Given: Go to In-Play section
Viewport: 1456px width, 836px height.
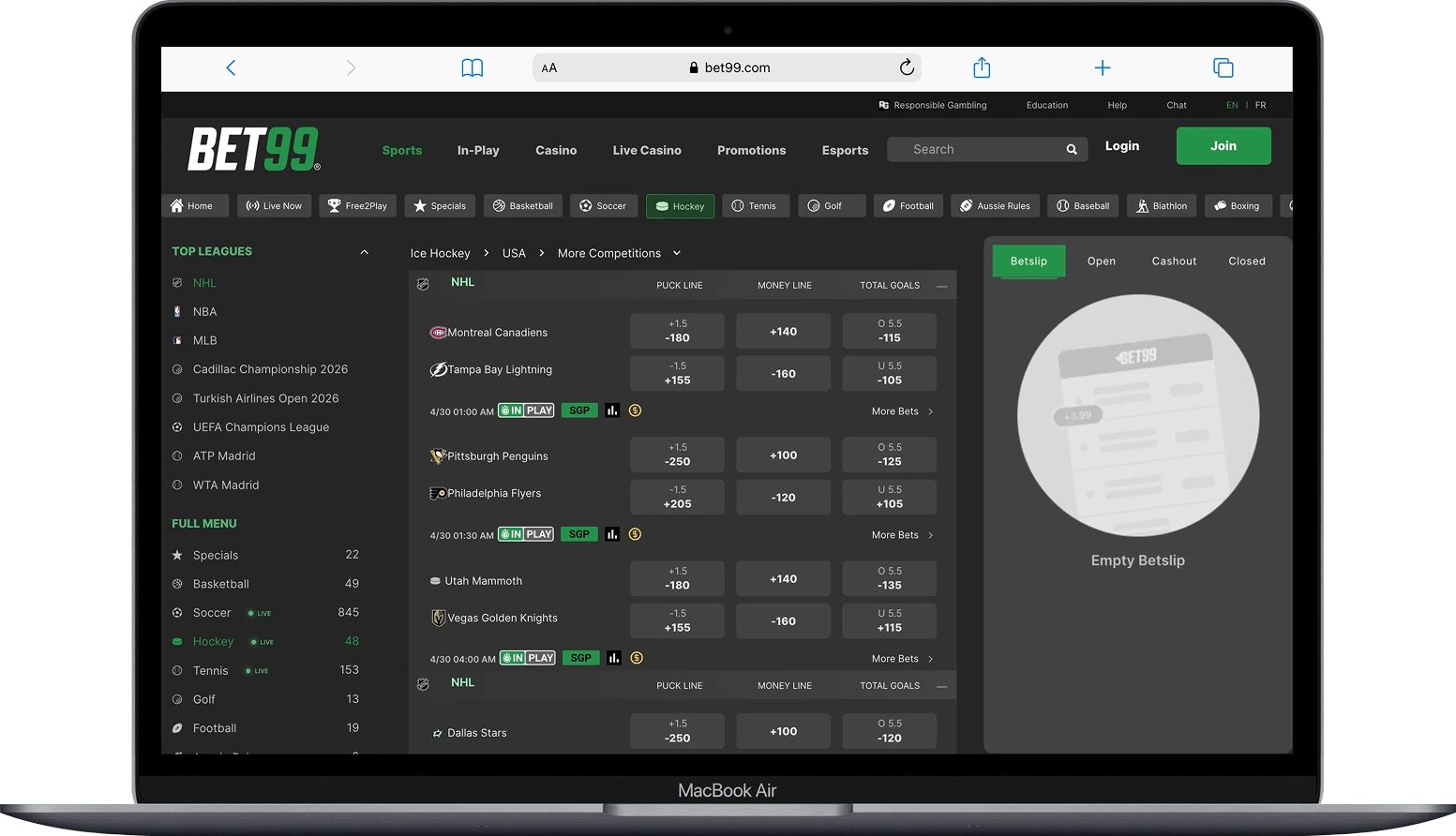Looking at the screenshot, I should tap(478, 150).
